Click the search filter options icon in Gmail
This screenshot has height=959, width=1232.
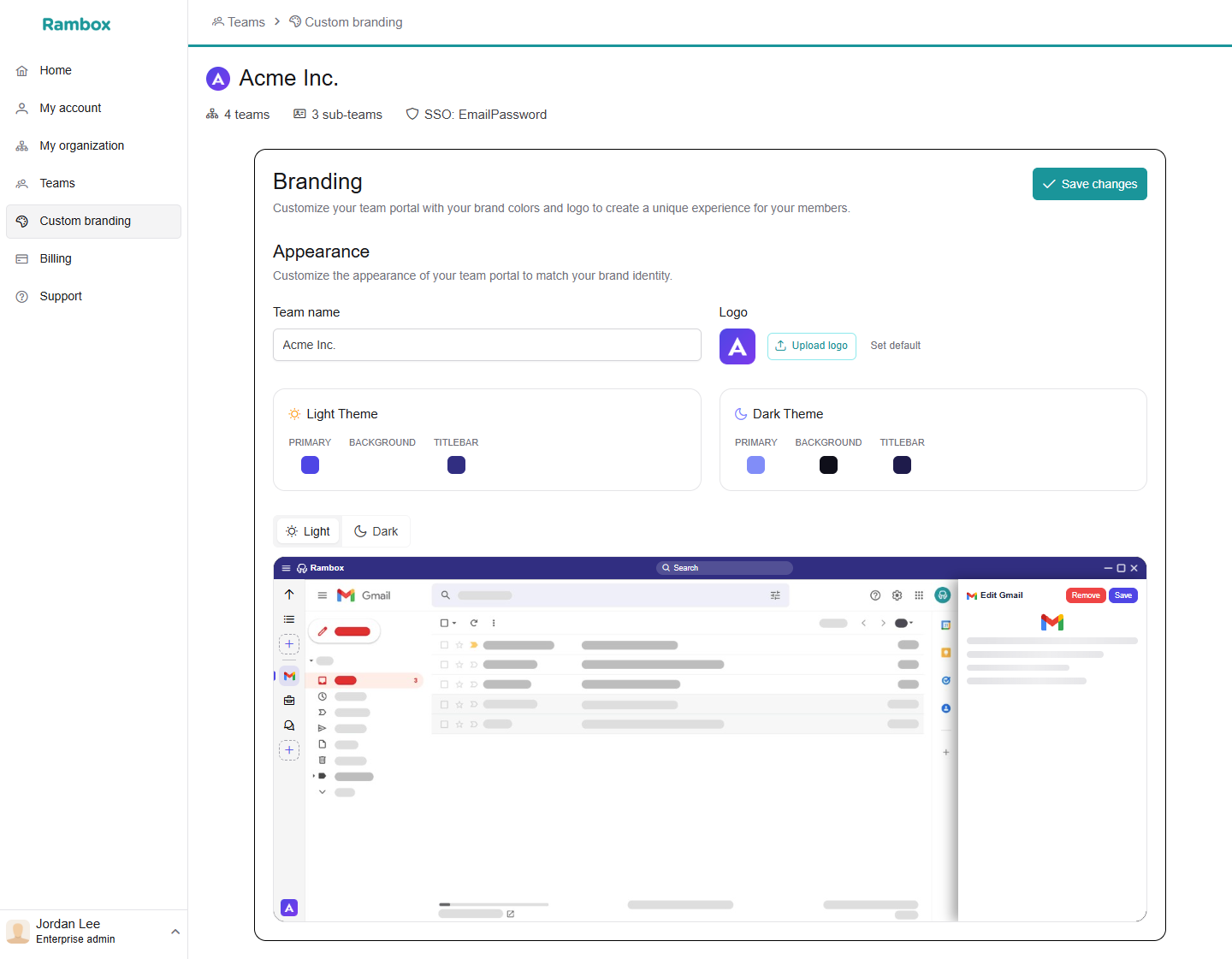[775, 595]
